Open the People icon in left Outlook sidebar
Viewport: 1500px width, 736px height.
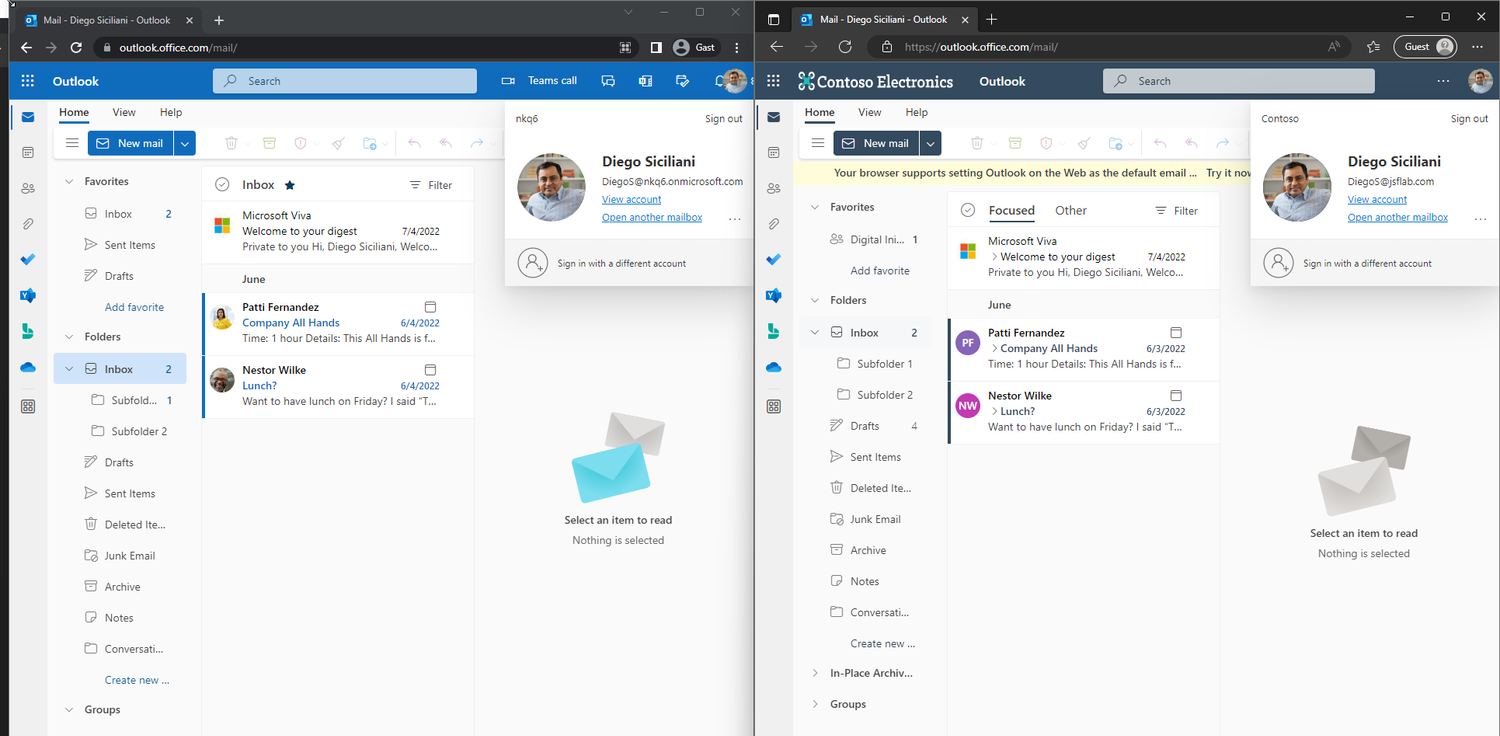28,188
